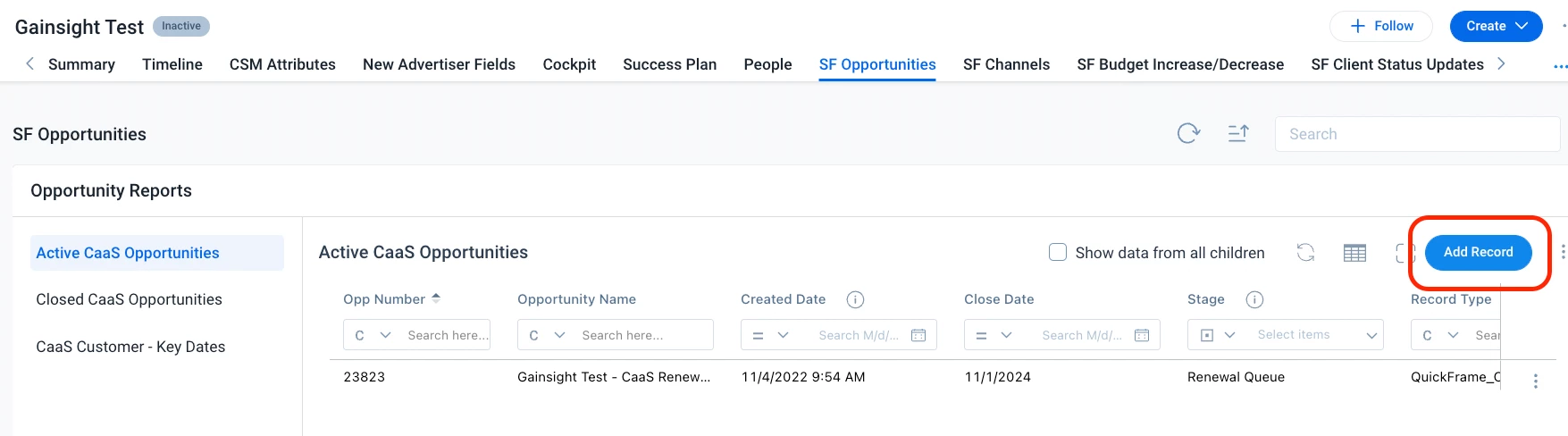Image resolution: width=1568 pixels, height=436 pixels.
Task: Open the People tab
Action: pyautogui.click(x=768, y=64)
